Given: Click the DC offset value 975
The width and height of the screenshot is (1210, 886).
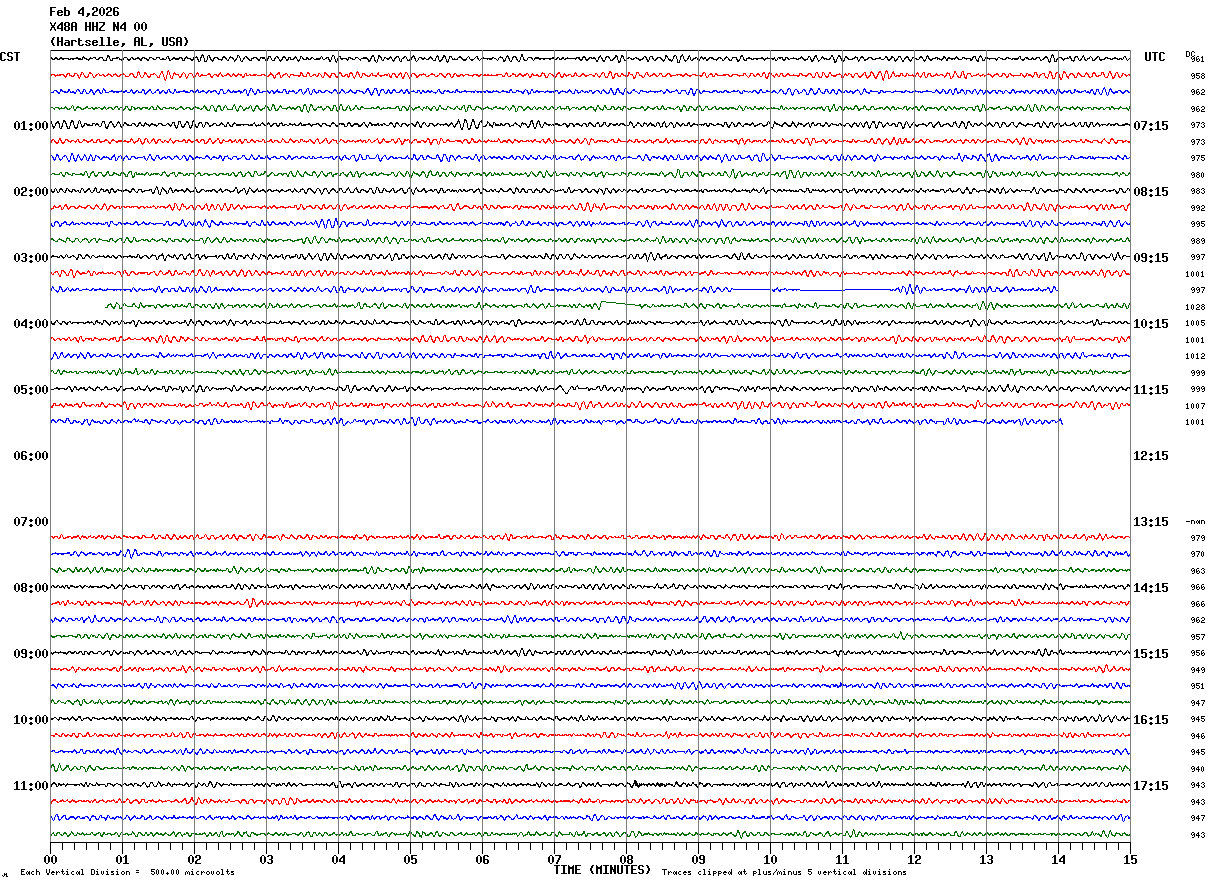Looking at the screenshot, I should click(1197, 159).
